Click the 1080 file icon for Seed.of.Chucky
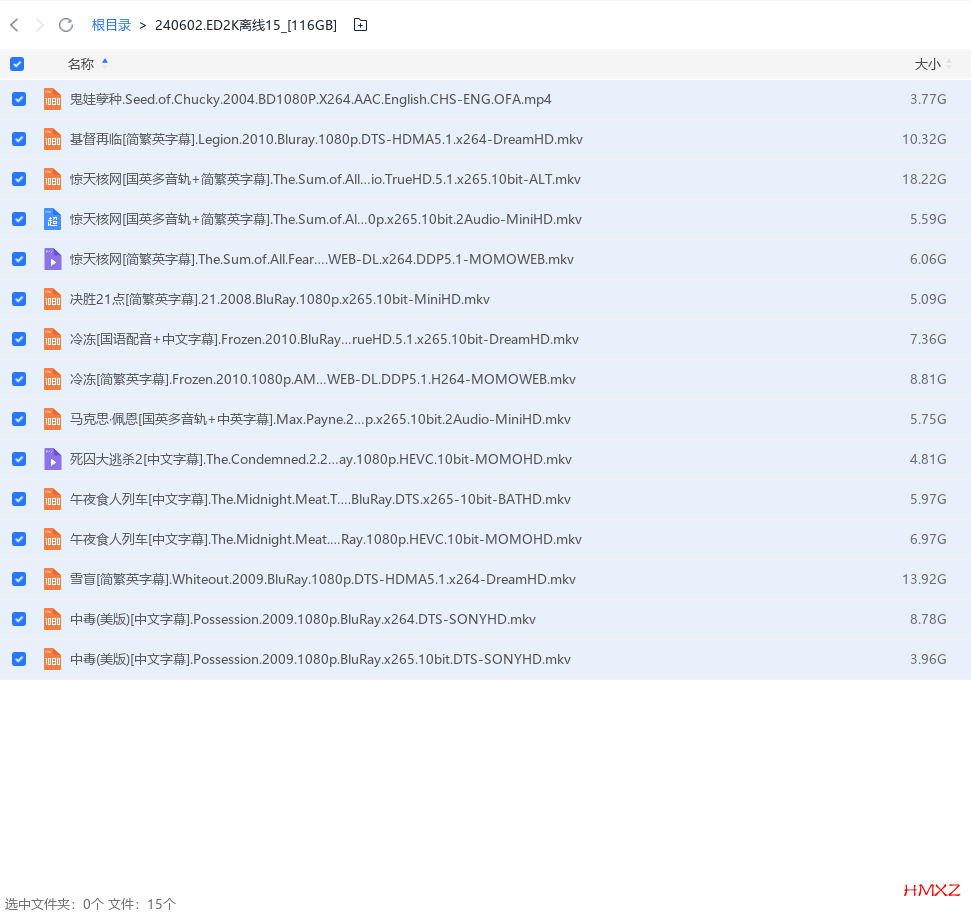 point(52,99)
